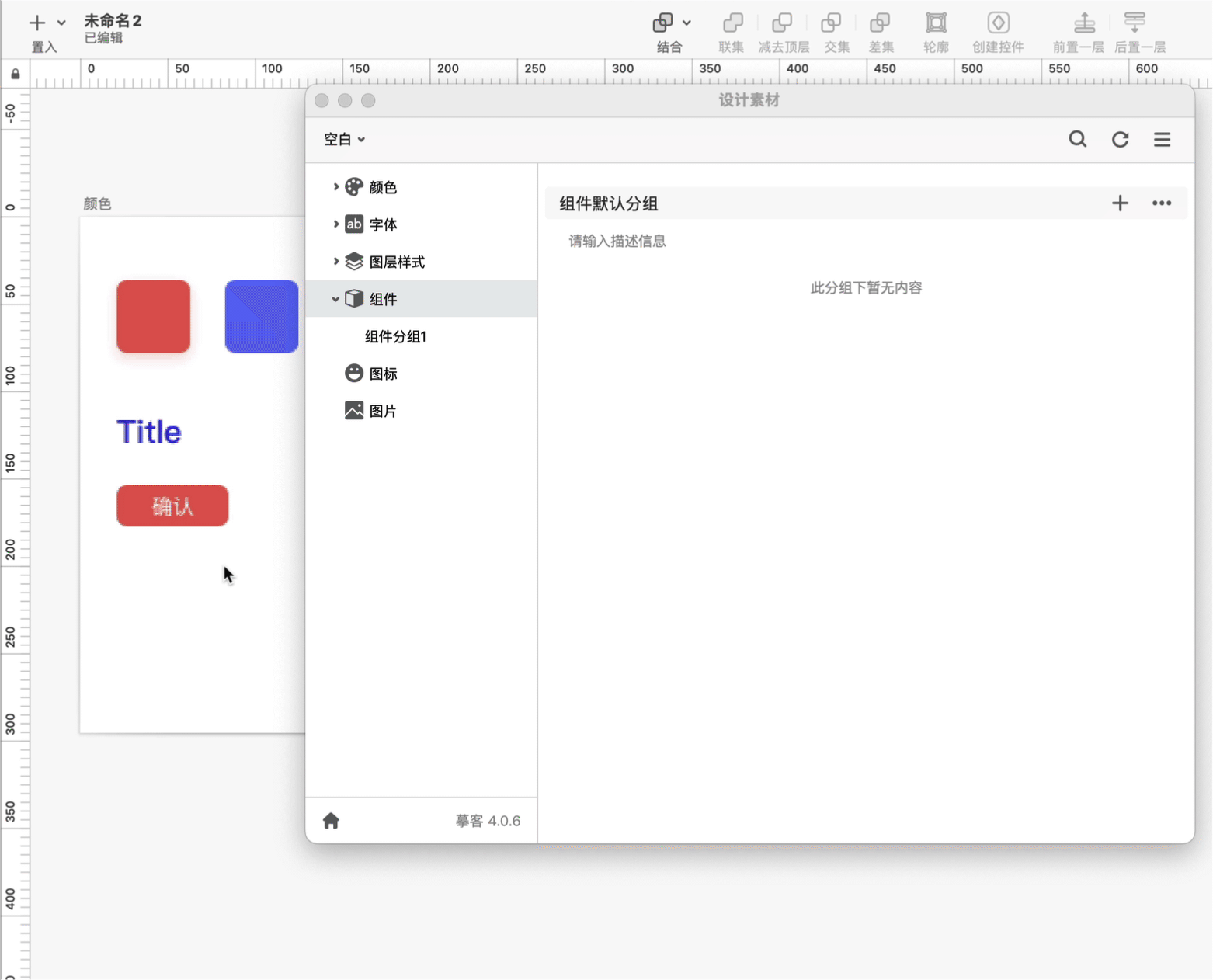Viewport: 1213px width, 980px height.
Task: Expand the 颜色 tree category
Action: [x=335, y=187]
